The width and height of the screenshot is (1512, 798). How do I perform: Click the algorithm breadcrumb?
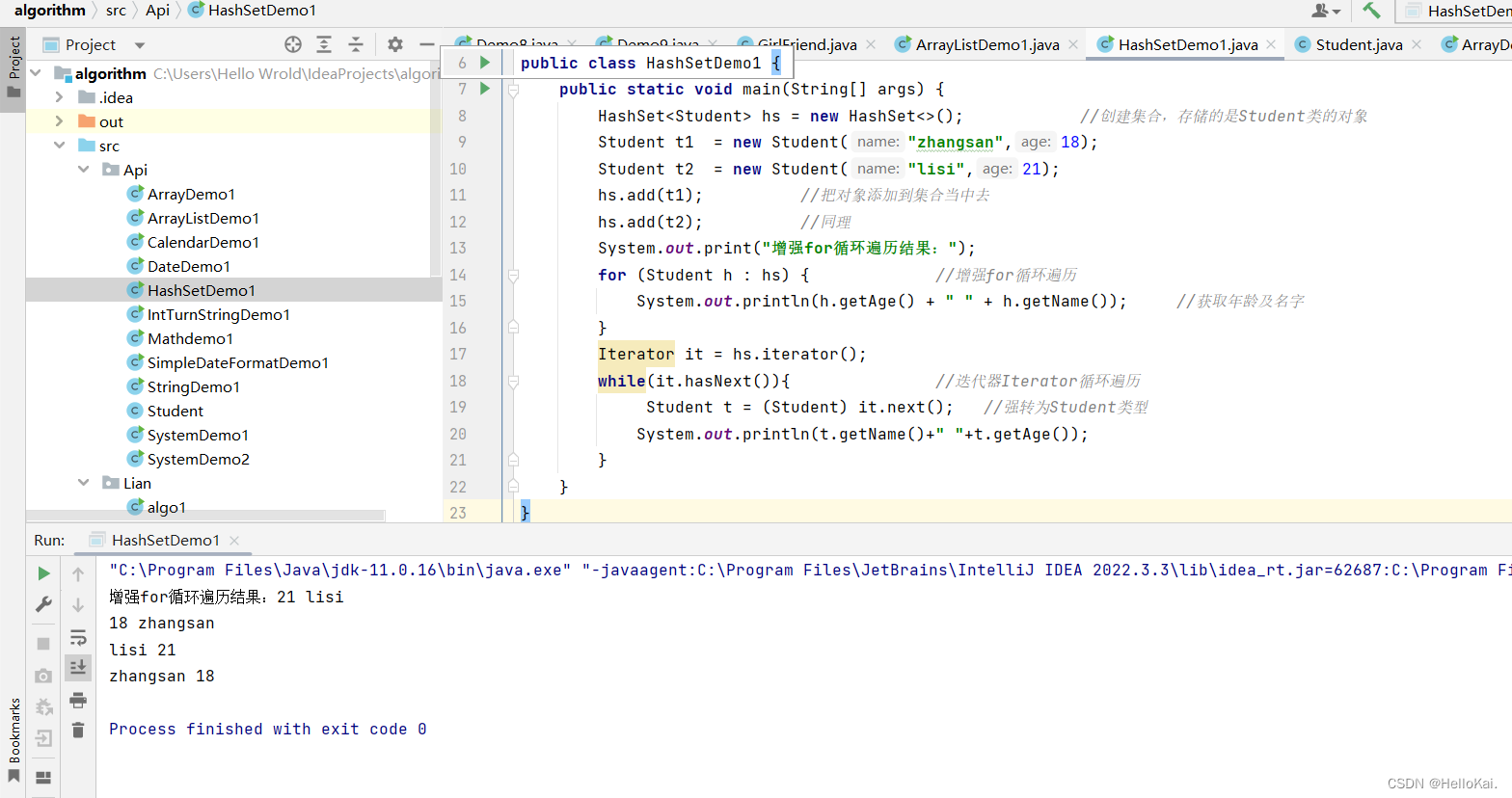click(x=50, y=11)
